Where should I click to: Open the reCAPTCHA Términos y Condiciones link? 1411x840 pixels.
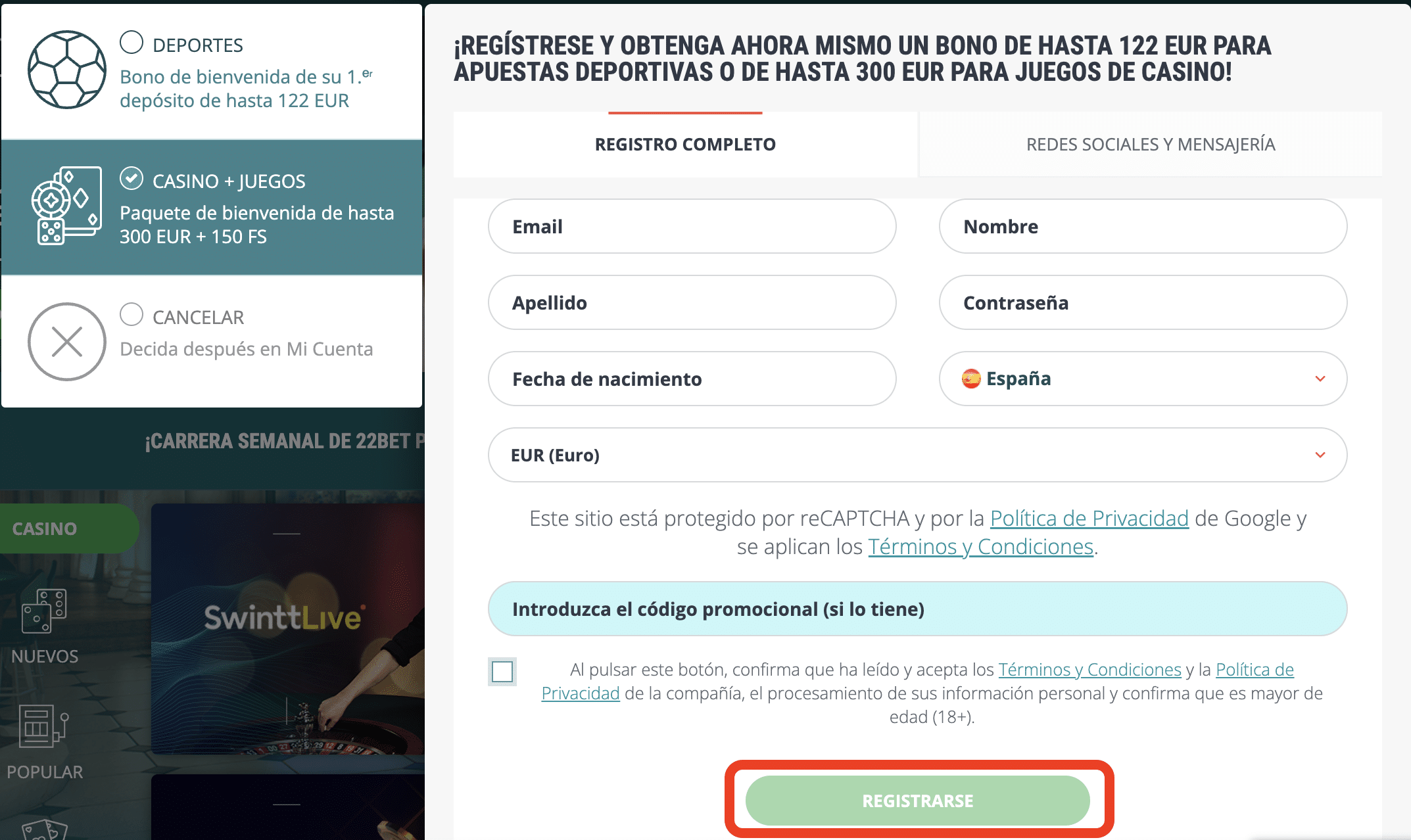980,547
